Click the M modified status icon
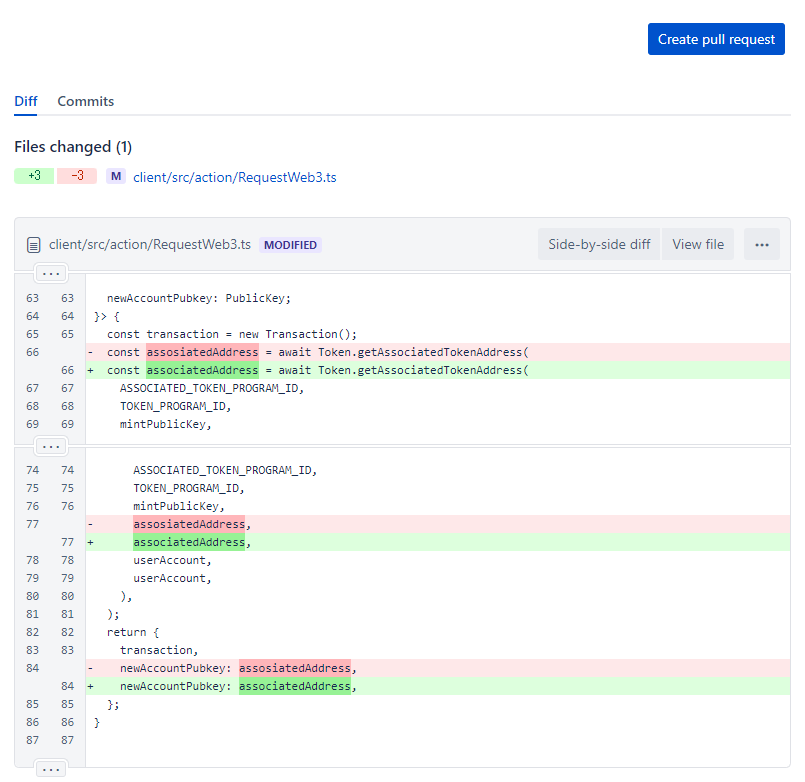This screenshot has width=805, height=782. pos(116,176)
